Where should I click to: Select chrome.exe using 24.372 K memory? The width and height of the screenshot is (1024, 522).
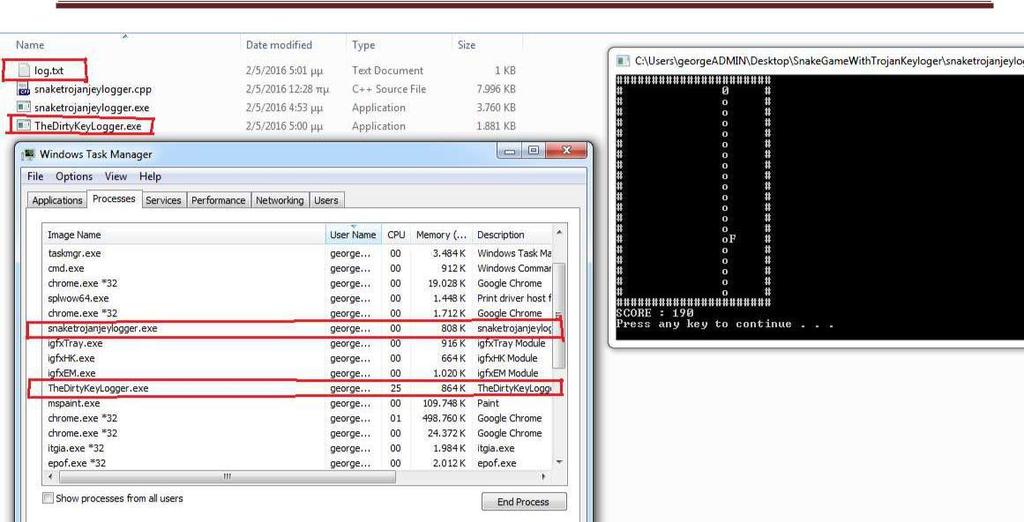point(297,433)
